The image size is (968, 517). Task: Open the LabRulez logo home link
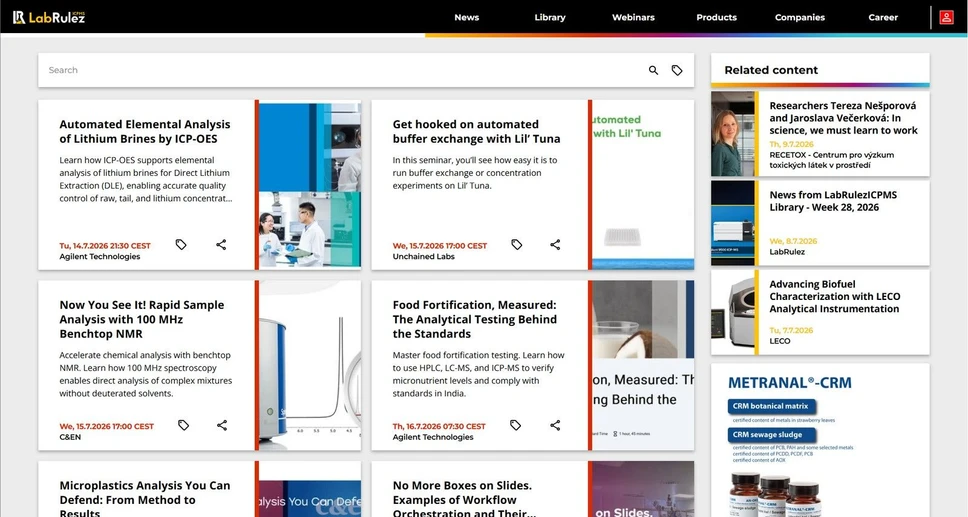coord(49,17)
